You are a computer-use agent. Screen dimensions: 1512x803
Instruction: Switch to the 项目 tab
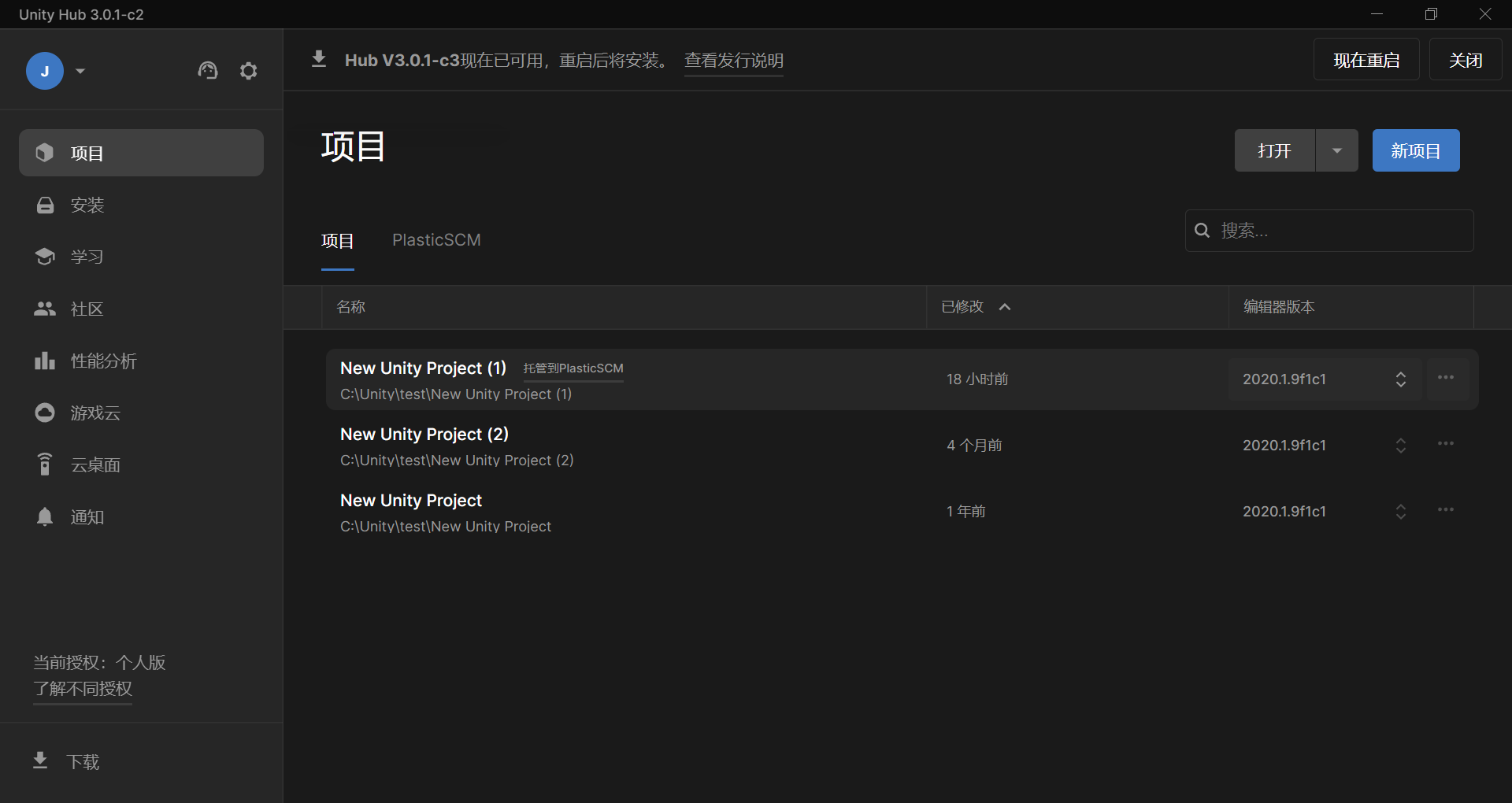coord(338,241)
